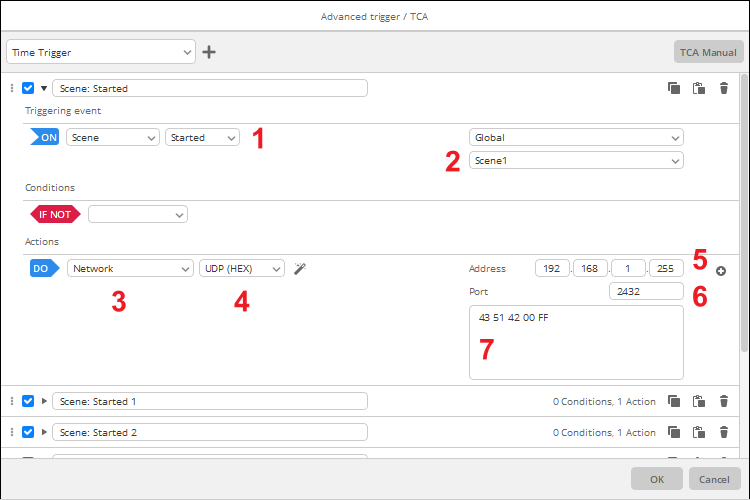This screenshot has height=500, width=750.
Task: Open the magic wand helper for UDP action
Action: point(300,268)
